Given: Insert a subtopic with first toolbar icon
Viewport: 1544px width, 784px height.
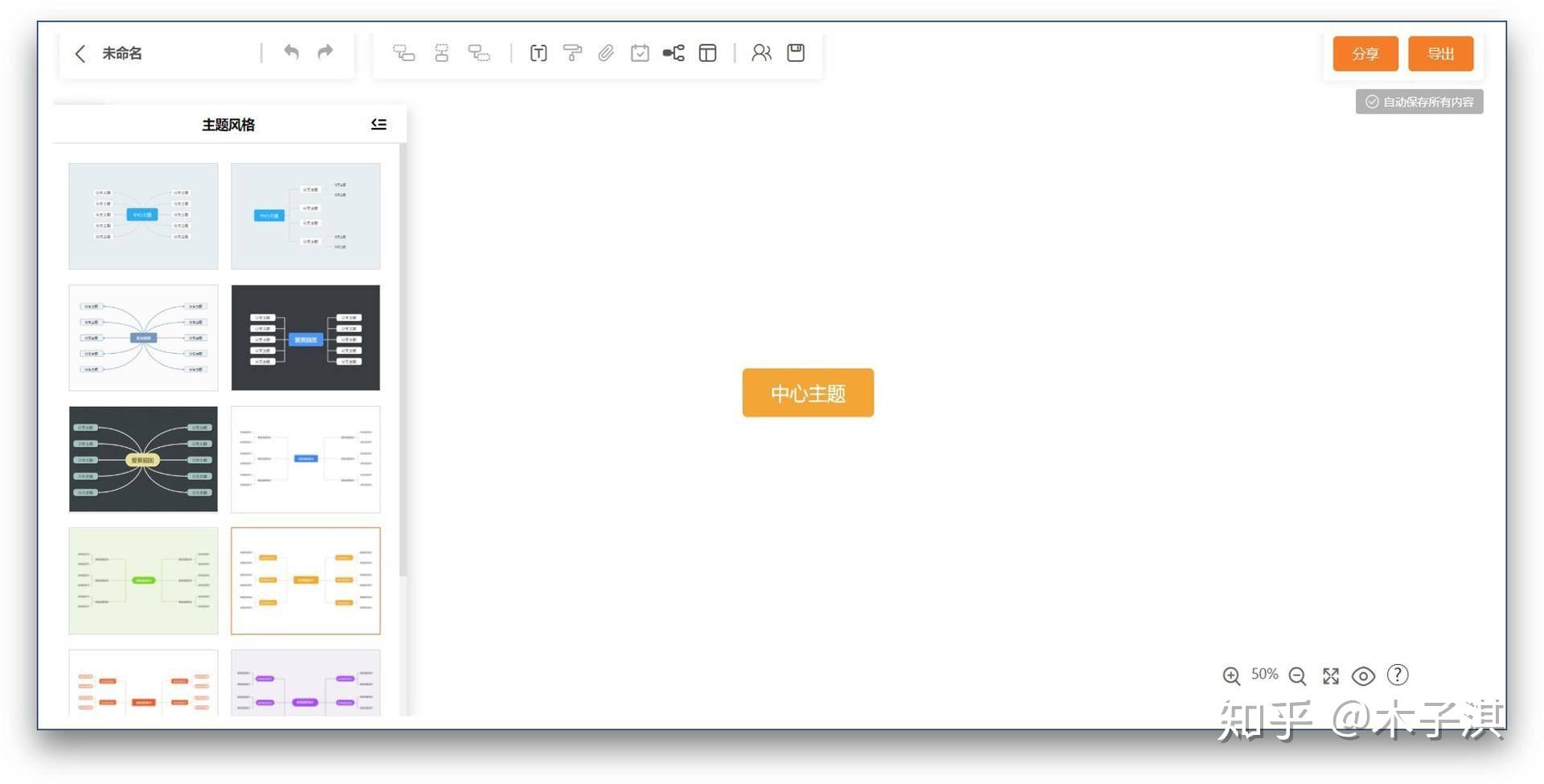Looking at the screenshot, I should click(x=404, y=53).
